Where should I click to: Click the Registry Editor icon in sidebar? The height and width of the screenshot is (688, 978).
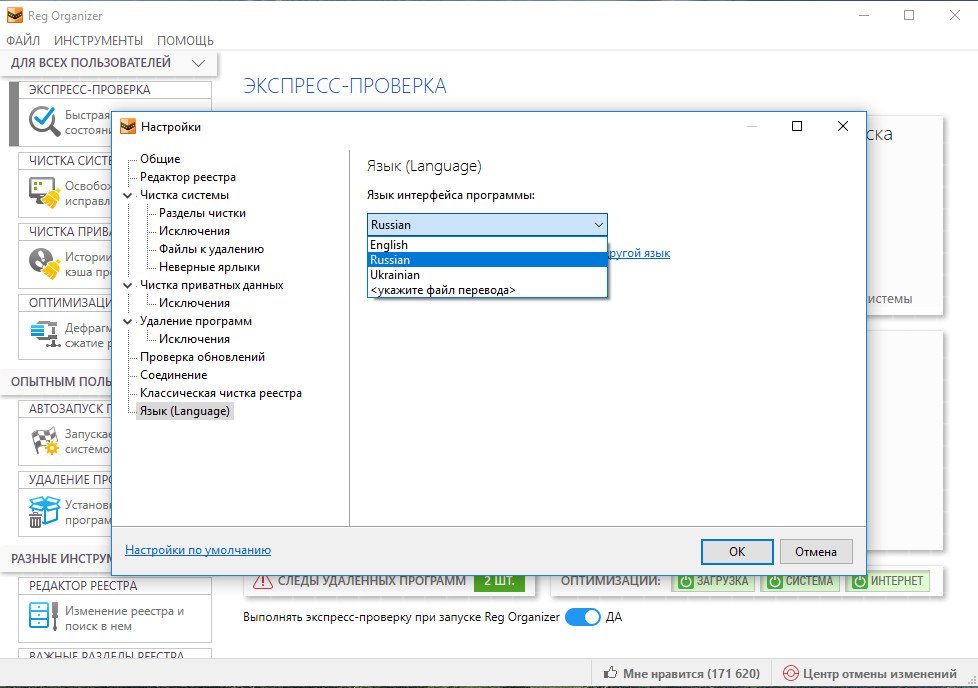tap(44, 617)
